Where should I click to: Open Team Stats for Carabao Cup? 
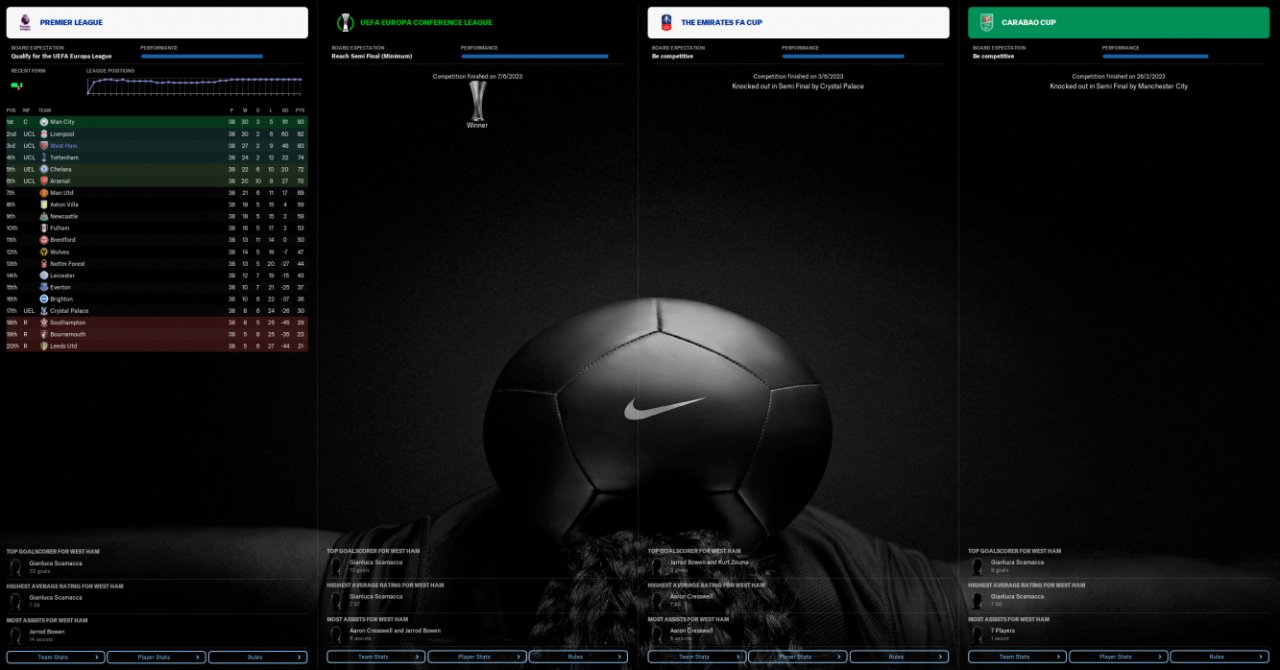pyautogui.click(x=1017, y=657)
